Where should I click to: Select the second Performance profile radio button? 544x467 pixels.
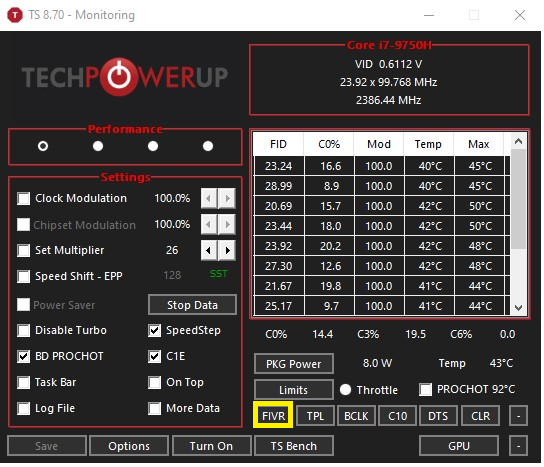point(98,146)
